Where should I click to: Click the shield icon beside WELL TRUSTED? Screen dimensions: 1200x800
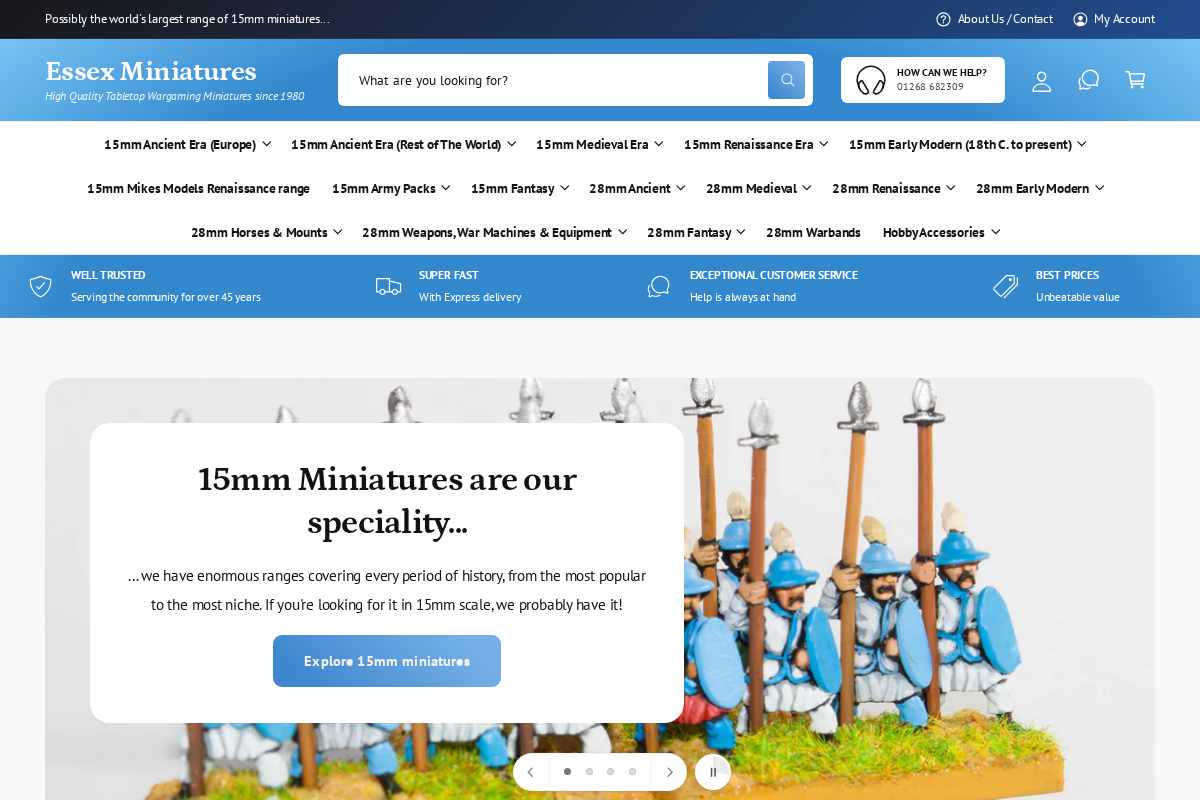40,286
